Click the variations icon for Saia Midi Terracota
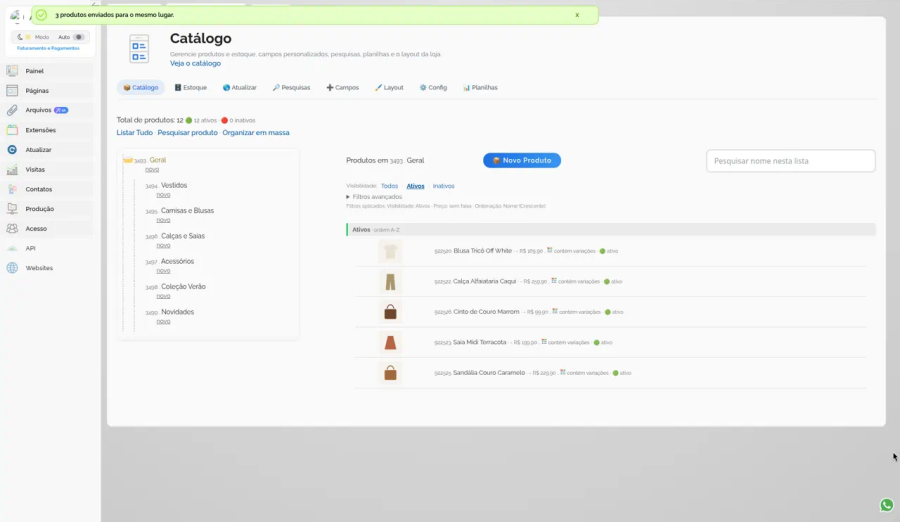This screenshot has width=900, height=522. [x=544, y=342]
